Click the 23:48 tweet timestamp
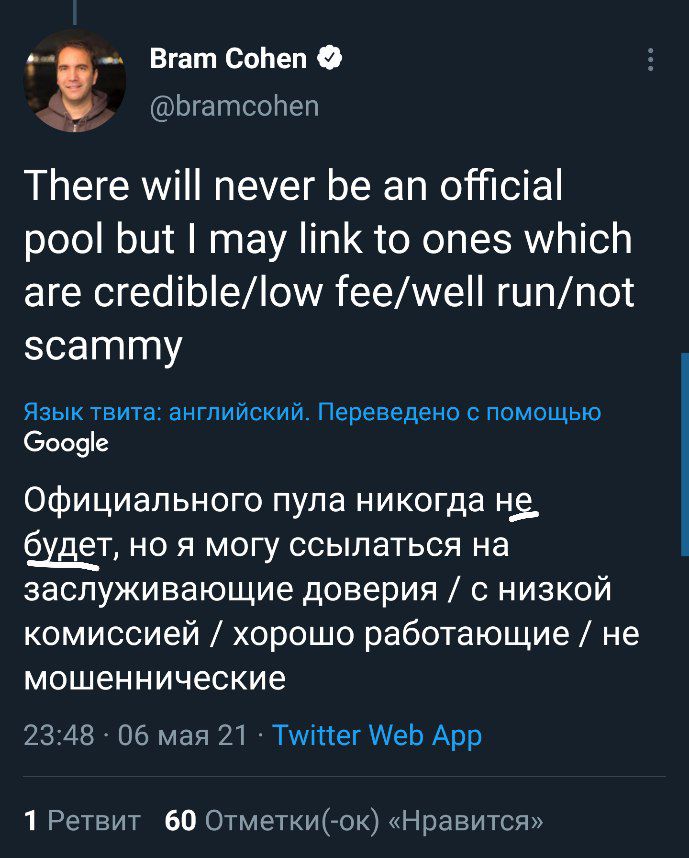 [x=58, y=736]
